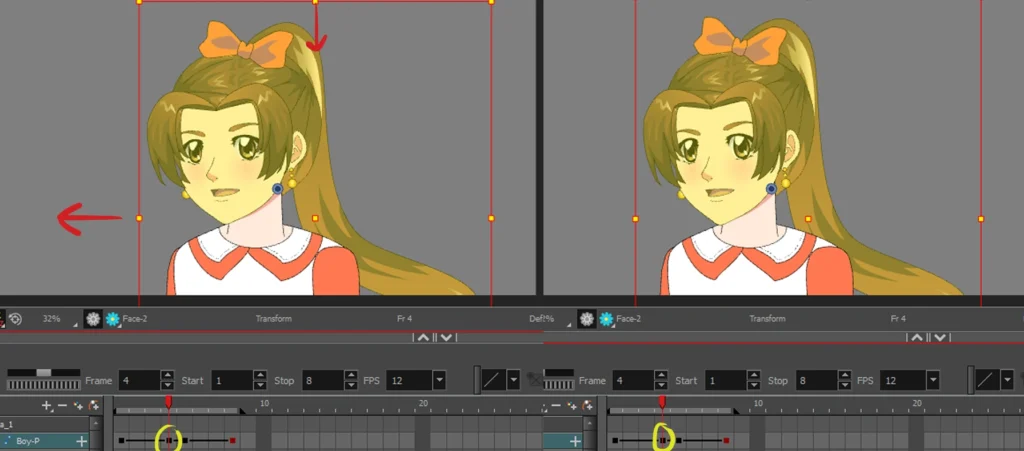Click the blue pivot point in left view
1024x451 pixels.
point(278,189)
